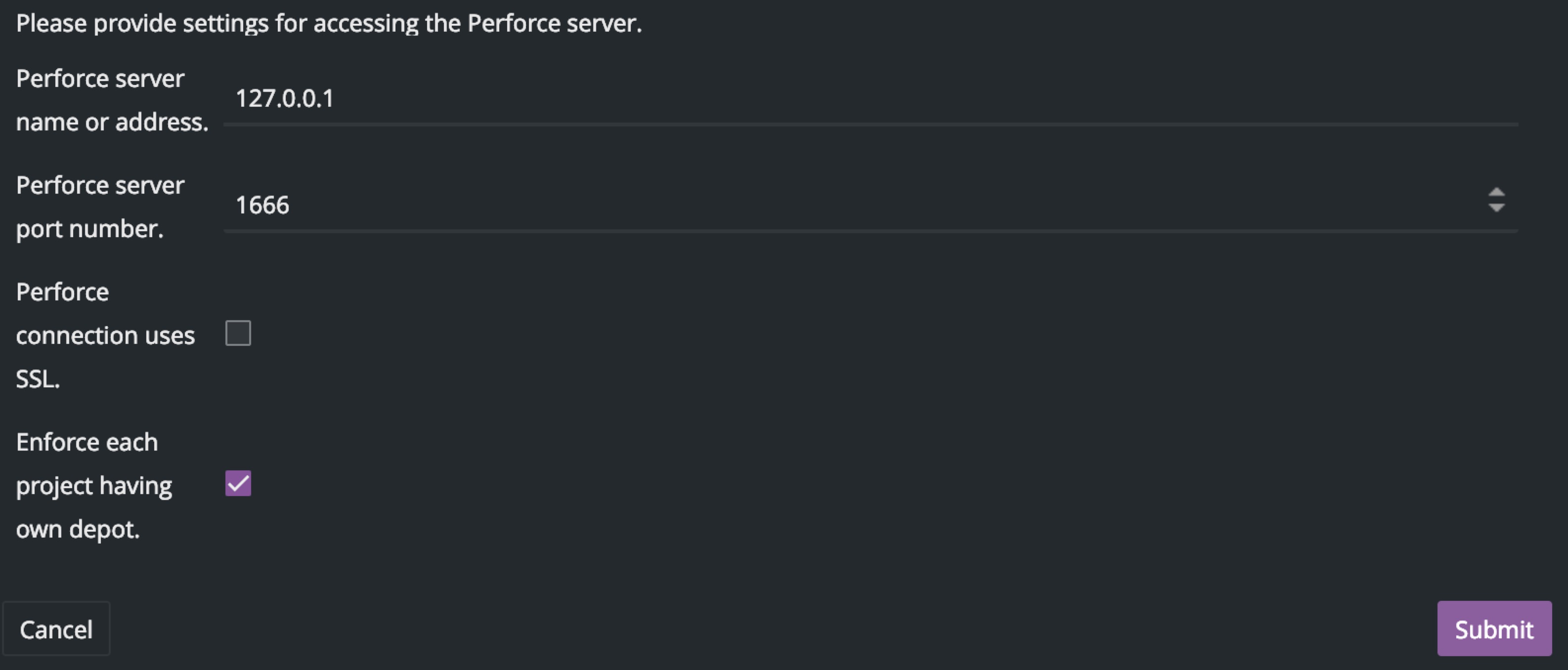Click the empty area right of 127.0.0.1

tap(913, 99)
